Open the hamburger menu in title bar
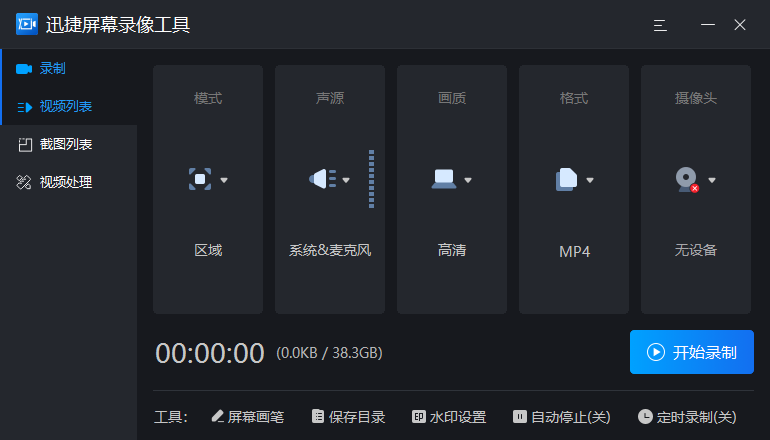The image size is (770, 440). click(x=660, y=25)
